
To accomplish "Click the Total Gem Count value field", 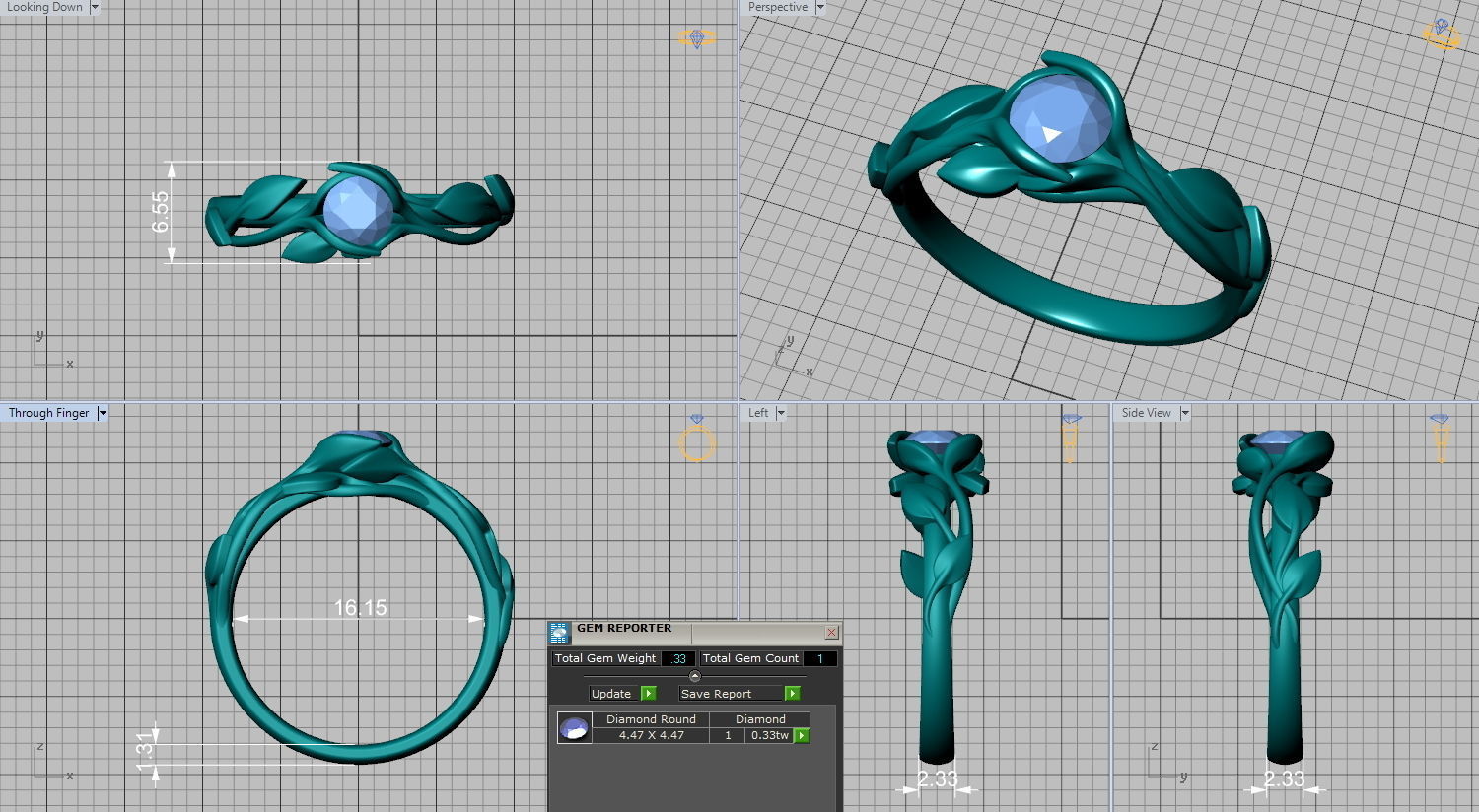I will click(820, 658).
